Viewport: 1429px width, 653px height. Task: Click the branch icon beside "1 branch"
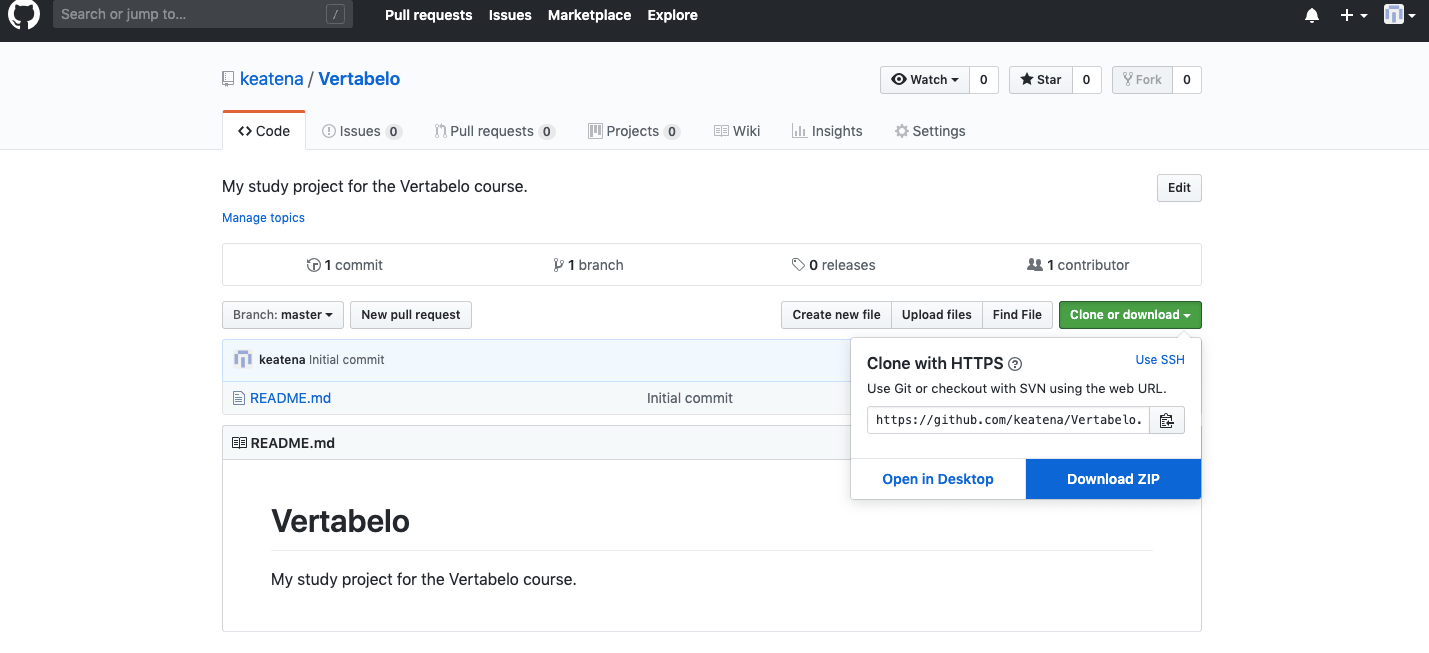(x=558, y=264)
